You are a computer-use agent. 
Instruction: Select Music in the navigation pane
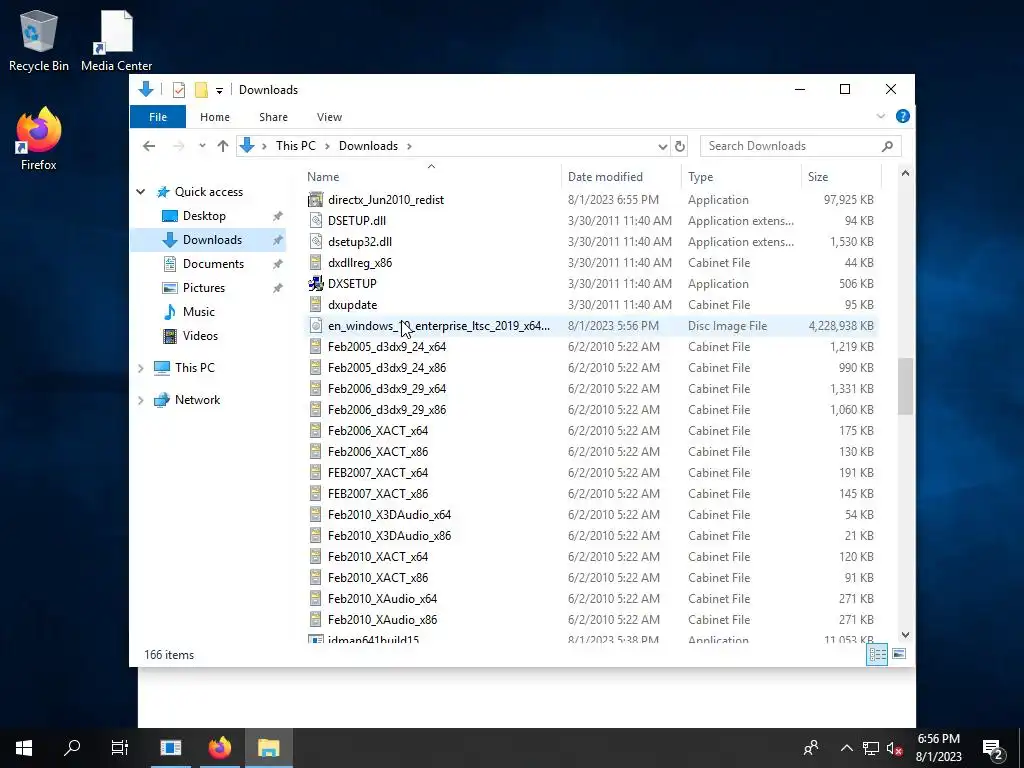199,312
